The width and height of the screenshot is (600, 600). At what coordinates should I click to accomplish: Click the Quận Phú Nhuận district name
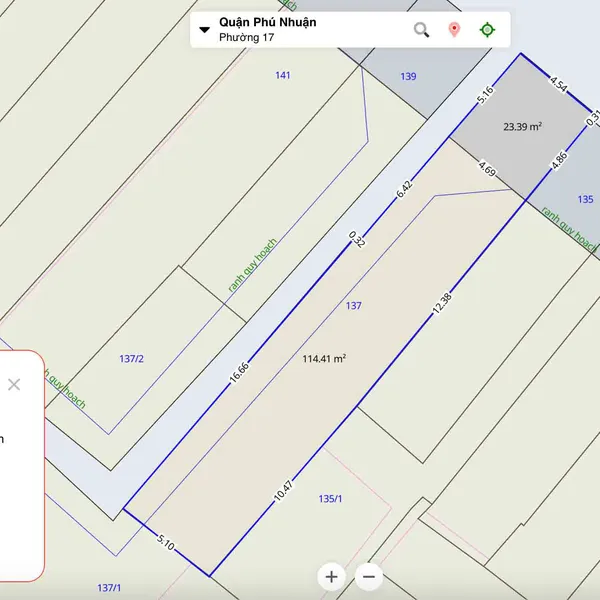(x=267, y=22)
